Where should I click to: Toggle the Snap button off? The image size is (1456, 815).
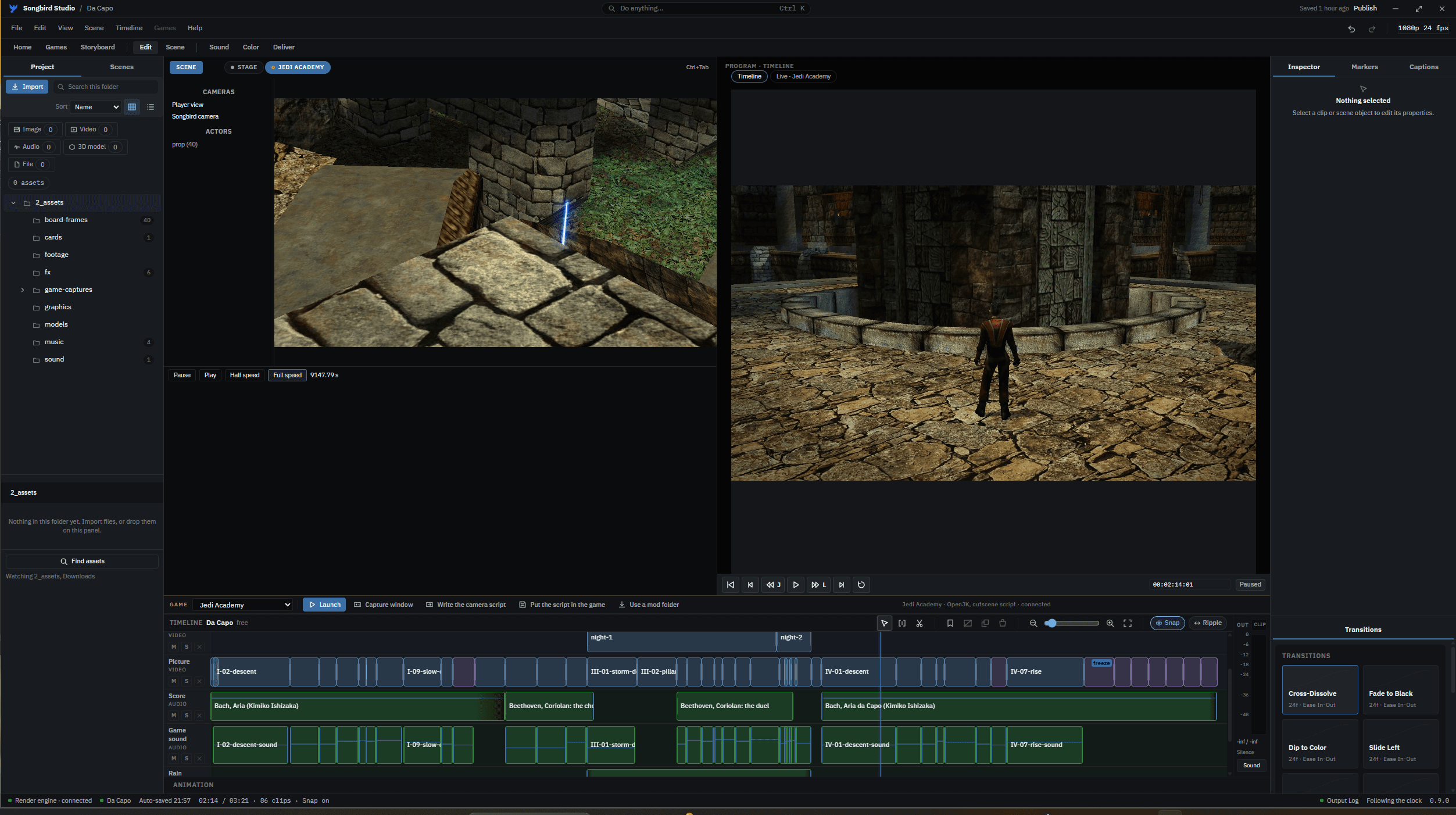pos(1167,623)
